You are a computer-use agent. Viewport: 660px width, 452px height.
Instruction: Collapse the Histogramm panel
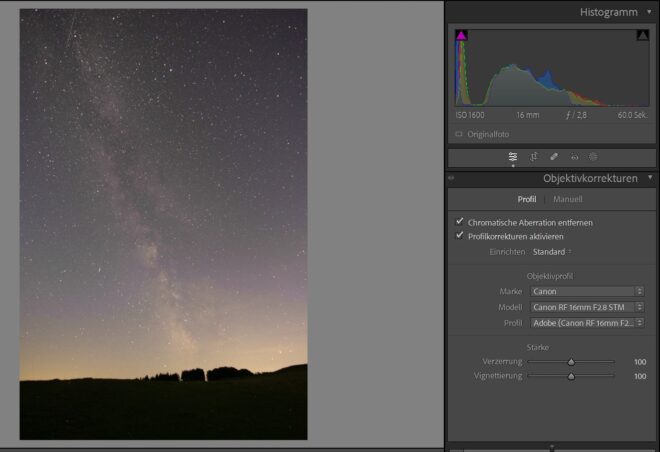tap(650, 12)
